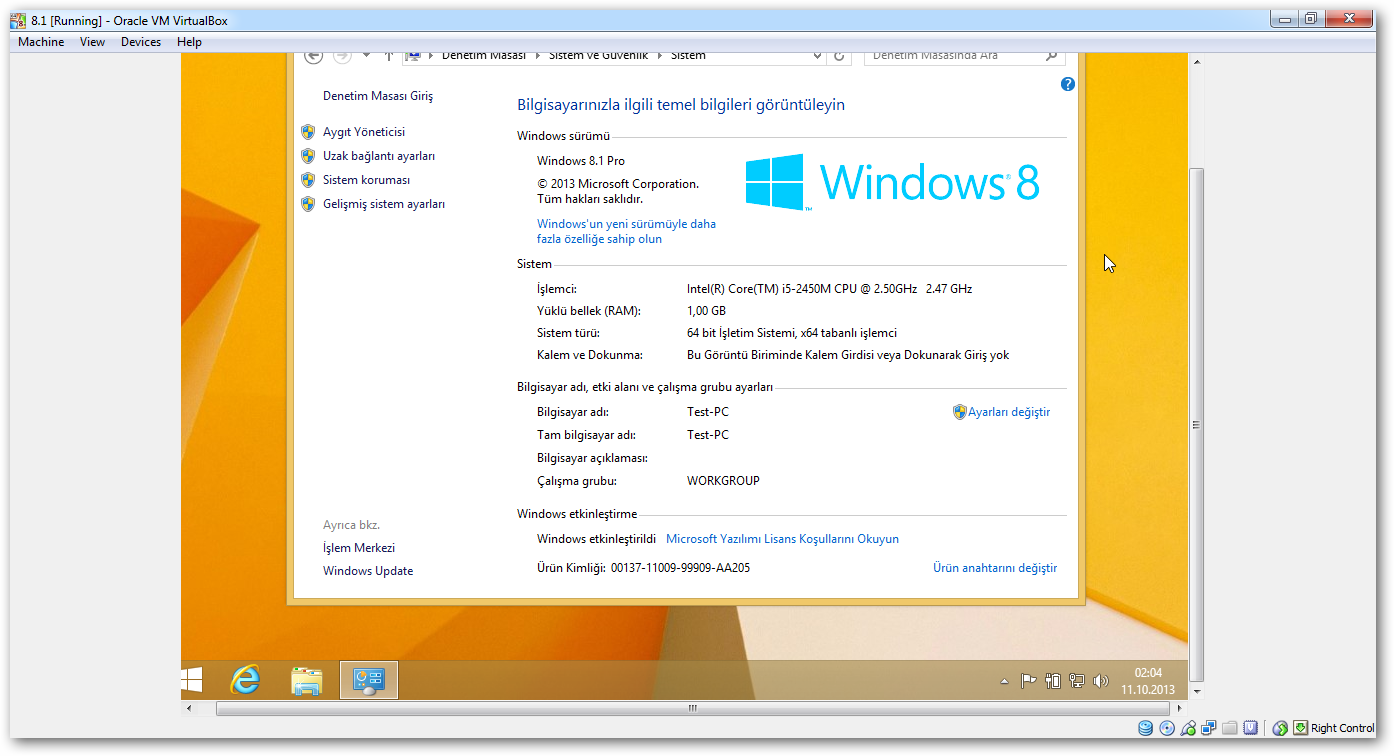Click the search magnifier icon
The height and width of the screenshot is (756, 1394).
[1051, 56]
